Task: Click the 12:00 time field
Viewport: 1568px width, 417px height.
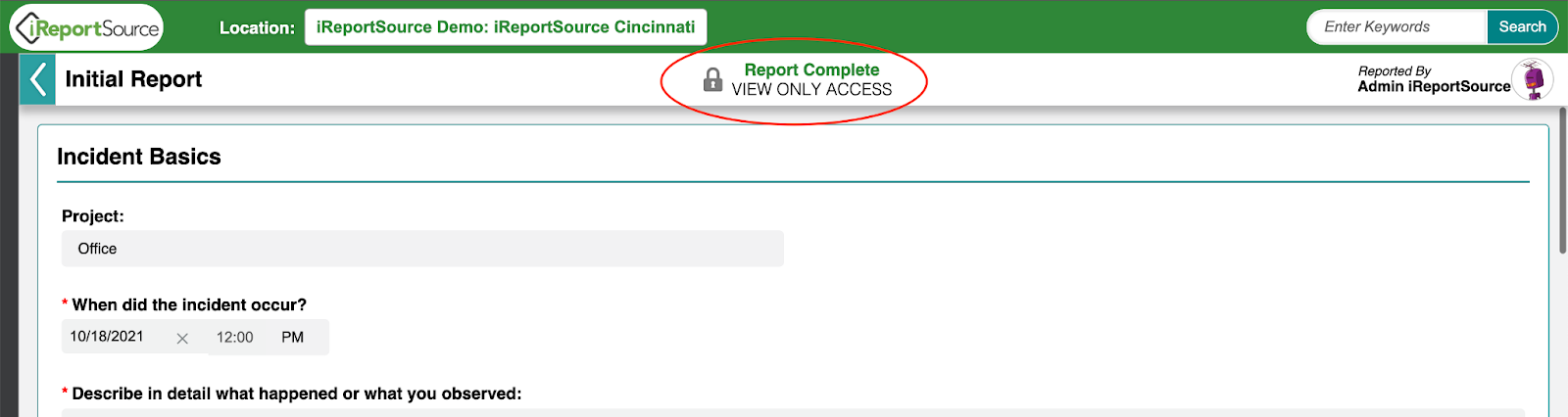Action: [235, 337]
